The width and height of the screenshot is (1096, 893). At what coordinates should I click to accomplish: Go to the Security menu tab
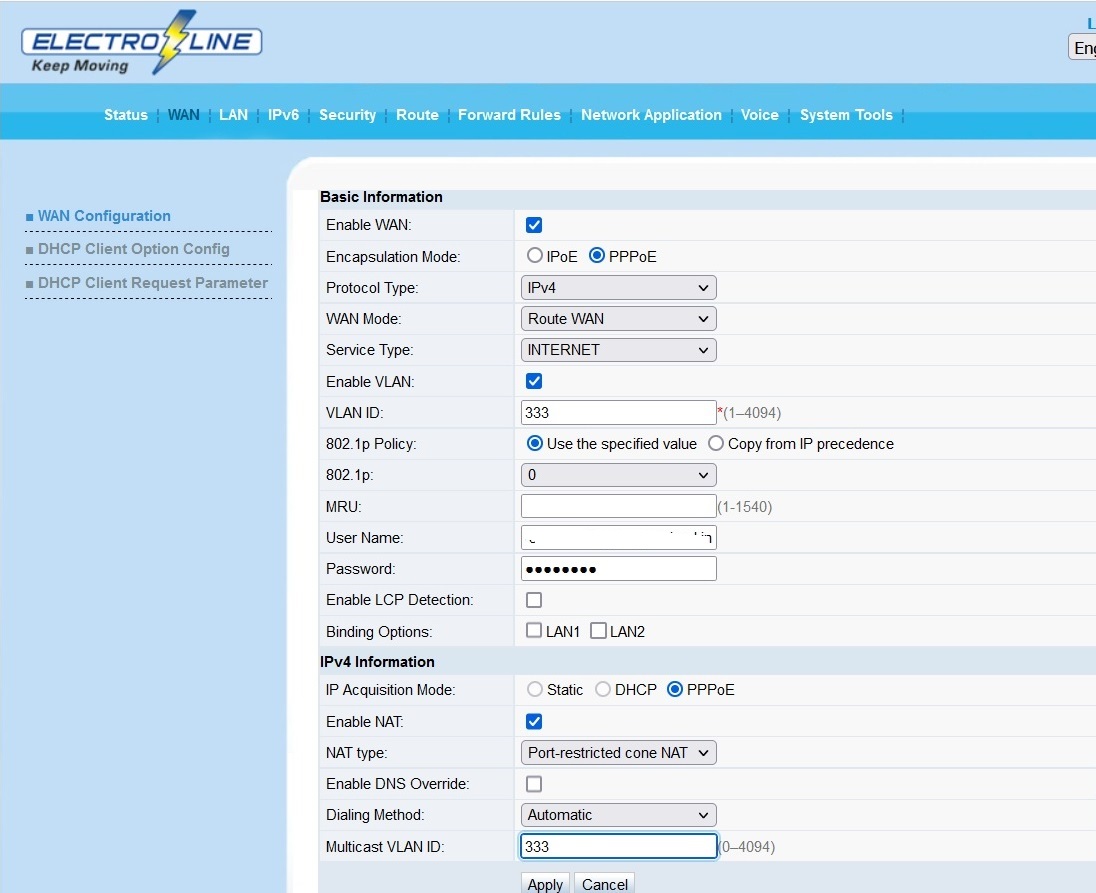[347, 115]
